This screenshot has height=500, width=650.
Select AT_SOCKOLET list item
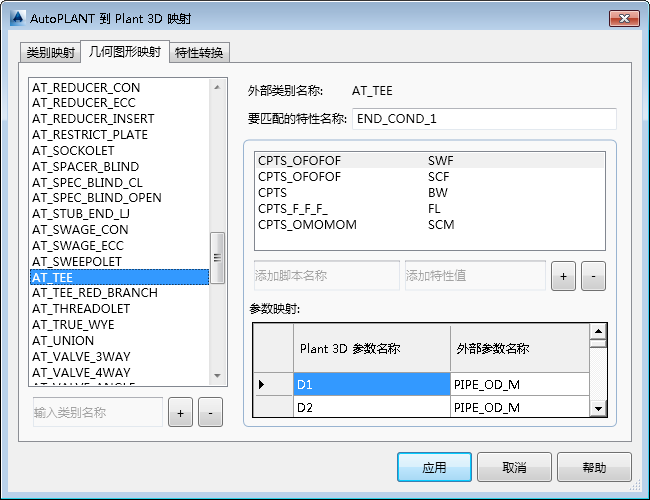click(120, 150)
